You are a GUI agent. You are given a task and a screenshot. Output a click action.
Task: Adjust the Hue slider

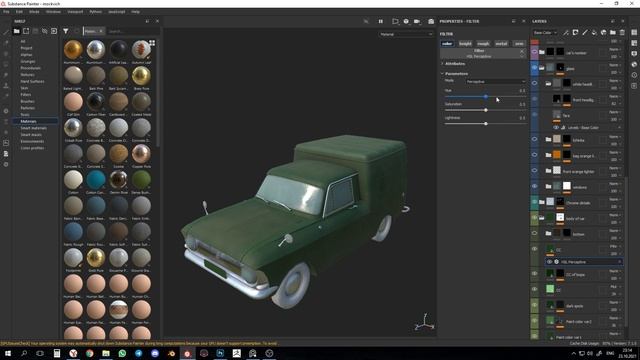pos(485,96)
